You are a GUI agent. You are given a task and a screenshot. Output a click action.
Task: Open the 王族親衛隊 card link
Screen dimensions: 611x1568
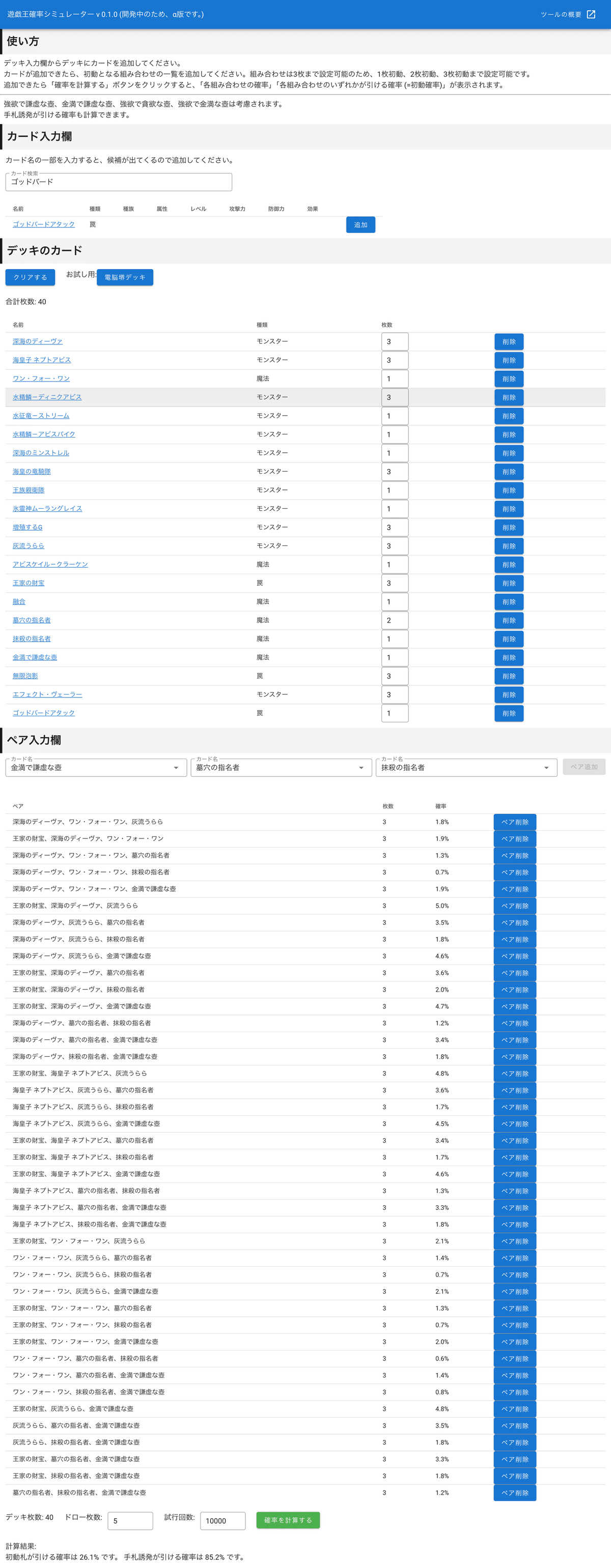(x=29, y=490)
